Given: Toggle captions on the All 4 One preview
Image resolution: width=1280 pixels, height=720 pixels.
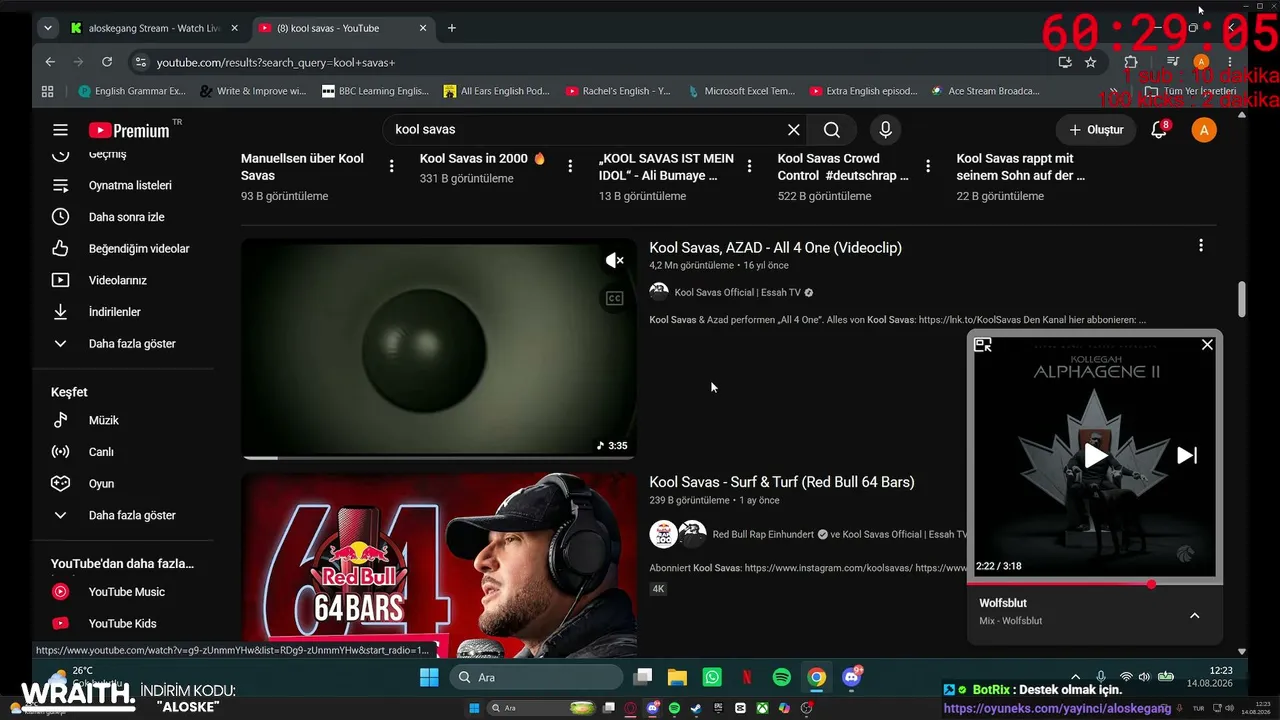Looking at the screenshot, I should (x=614, y=298).
